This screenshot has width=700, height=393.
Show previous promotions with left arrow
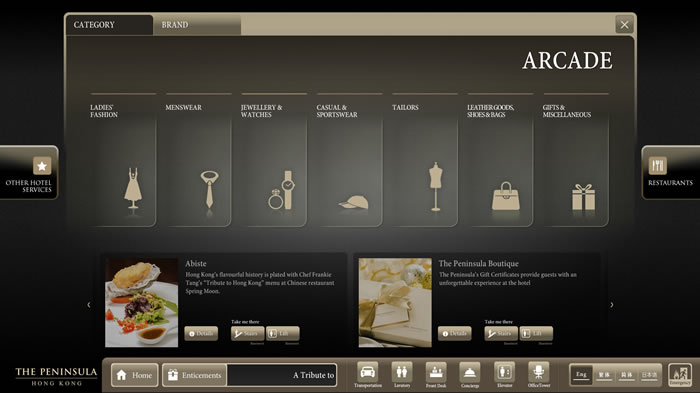point(88,305)
